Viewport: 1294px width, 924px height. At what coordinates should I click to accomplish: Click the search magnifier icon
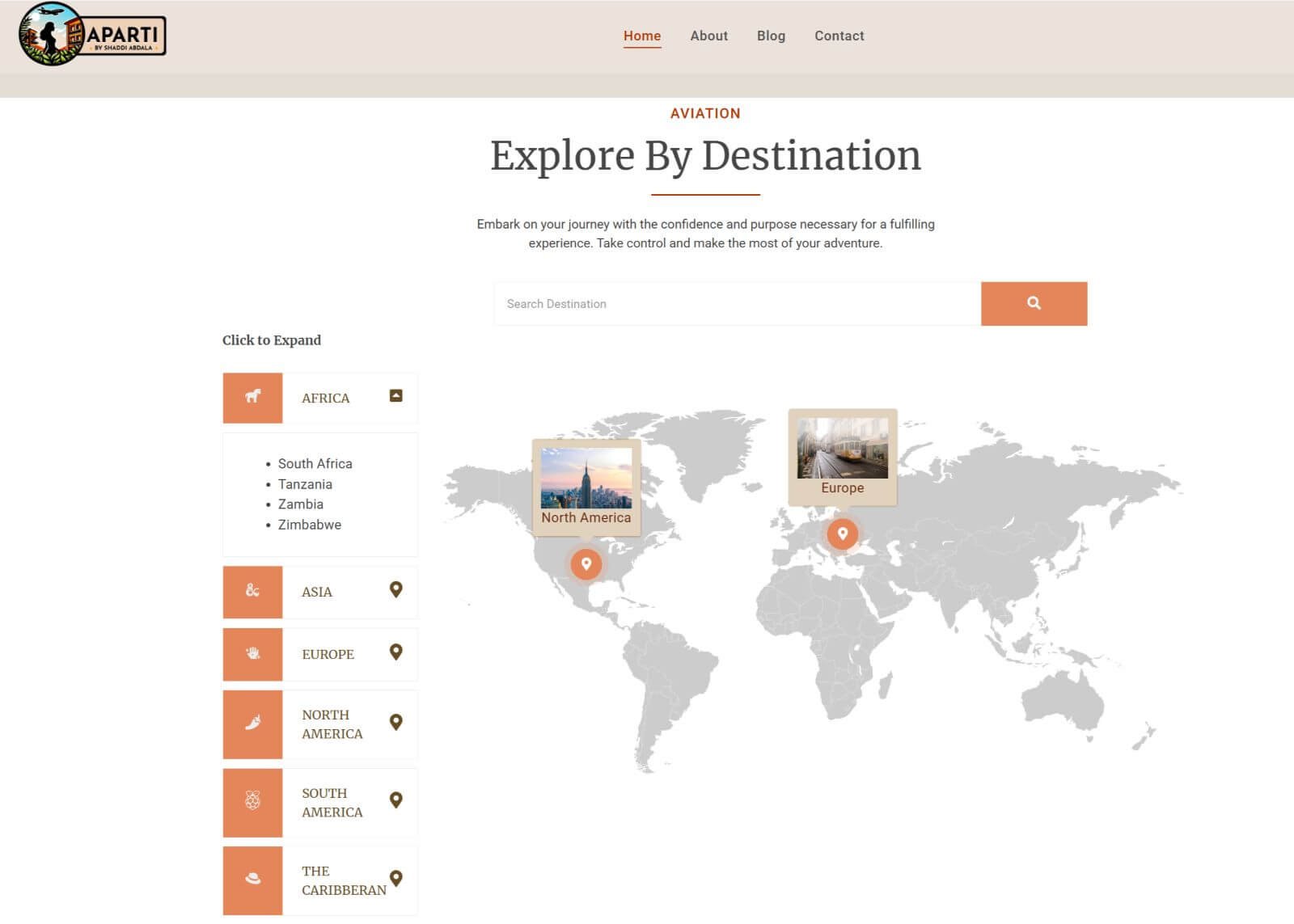tap(1034, 303)
